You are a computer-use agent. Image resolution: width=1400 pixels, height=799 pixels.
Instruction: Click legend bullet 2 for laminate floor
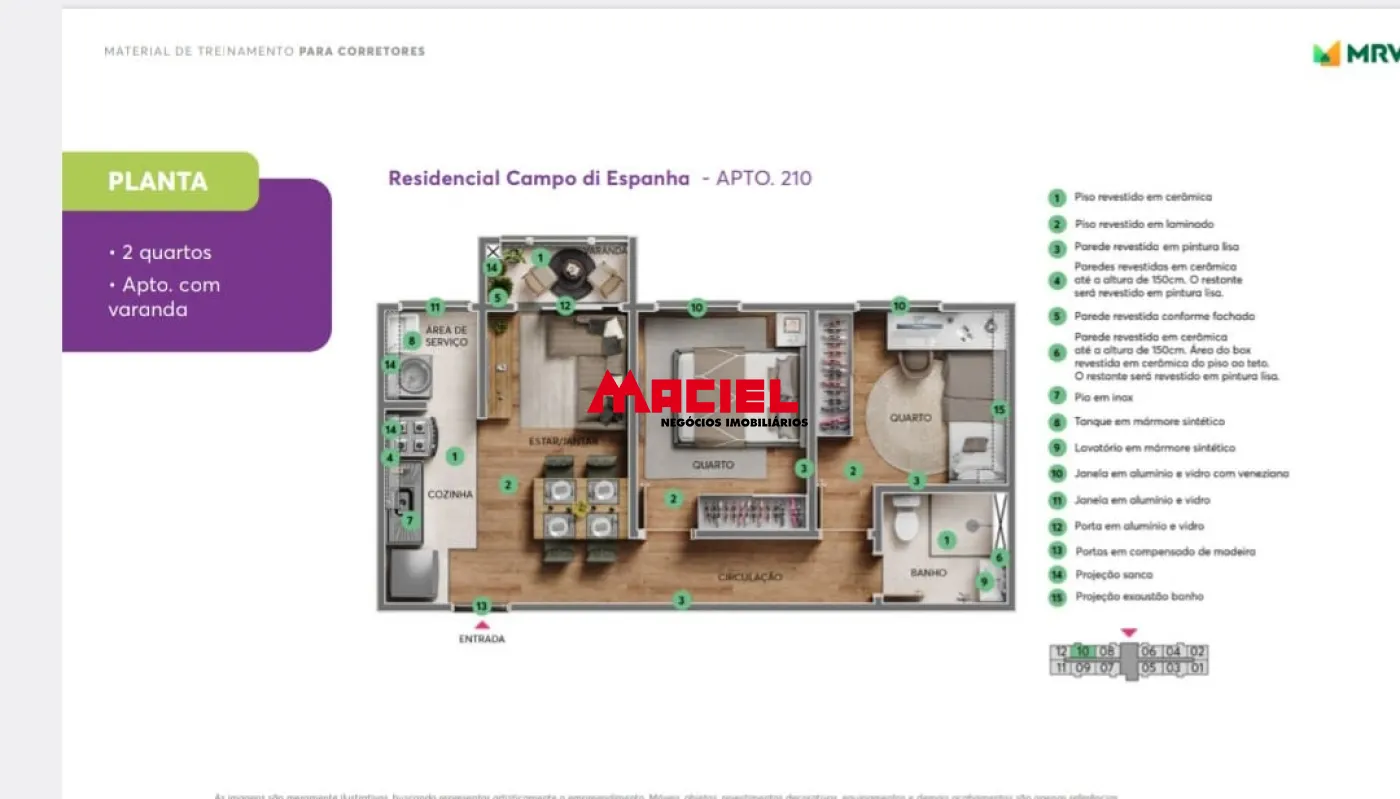coord(1056,225)
